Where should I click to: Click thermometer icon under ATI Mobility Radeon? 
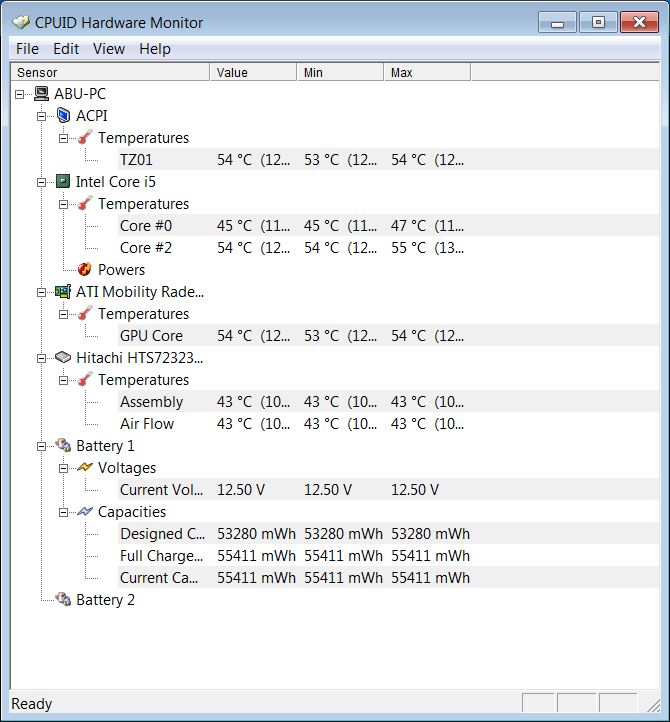[x=85, y=313]
